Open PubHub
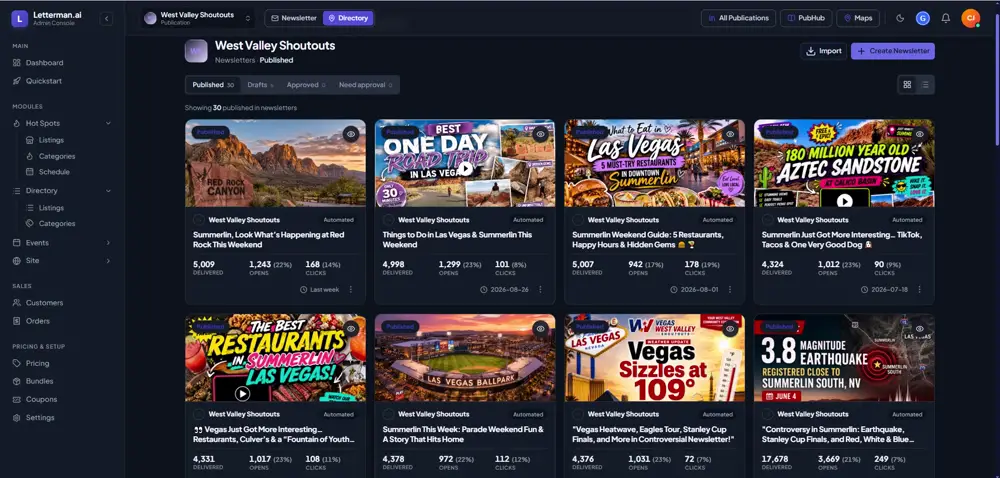Viewport: 1000px width, 478px height. click(806, 18)
